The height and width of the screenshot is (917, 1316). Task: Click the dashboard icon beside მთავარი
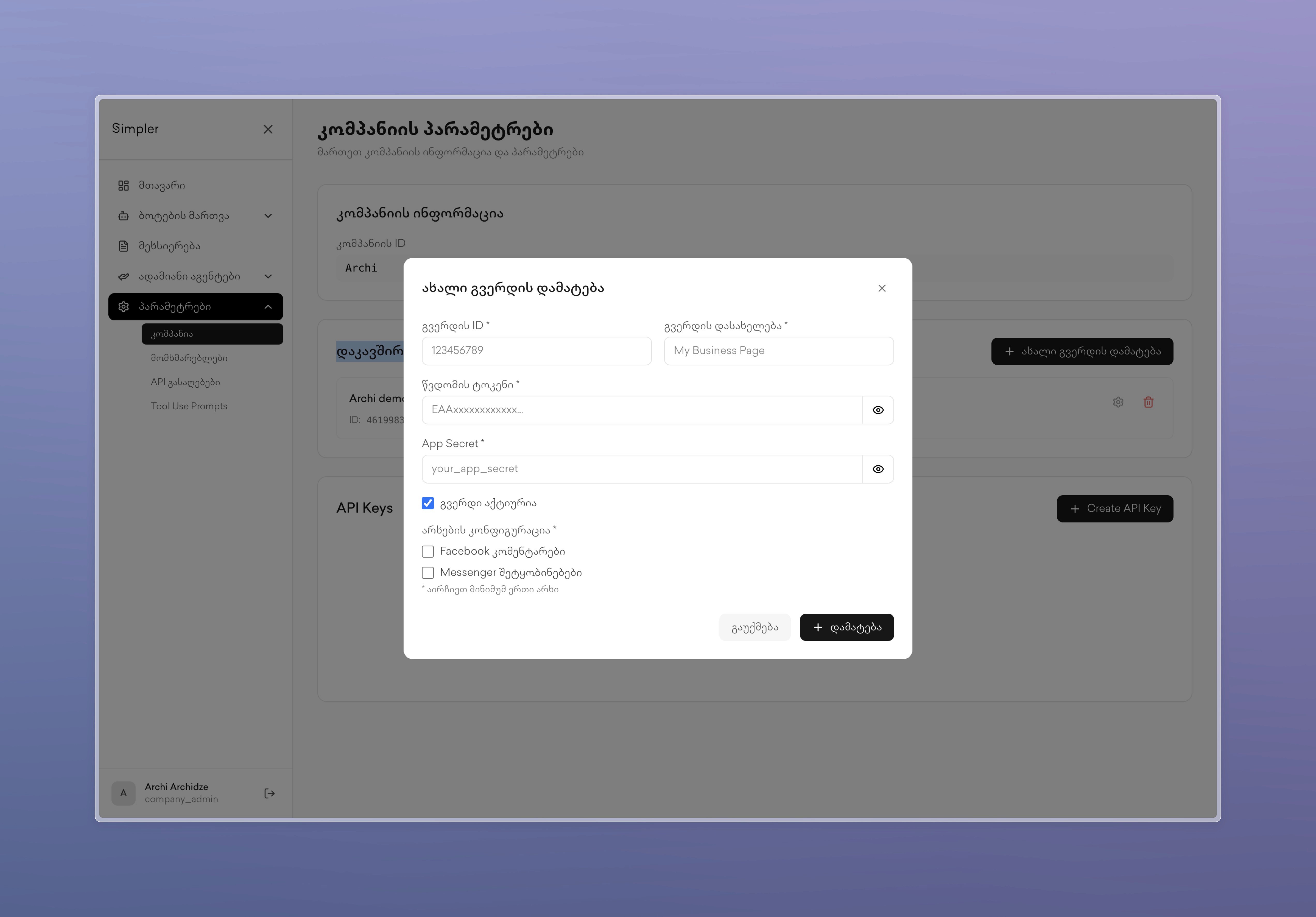(x=123, y=186)
